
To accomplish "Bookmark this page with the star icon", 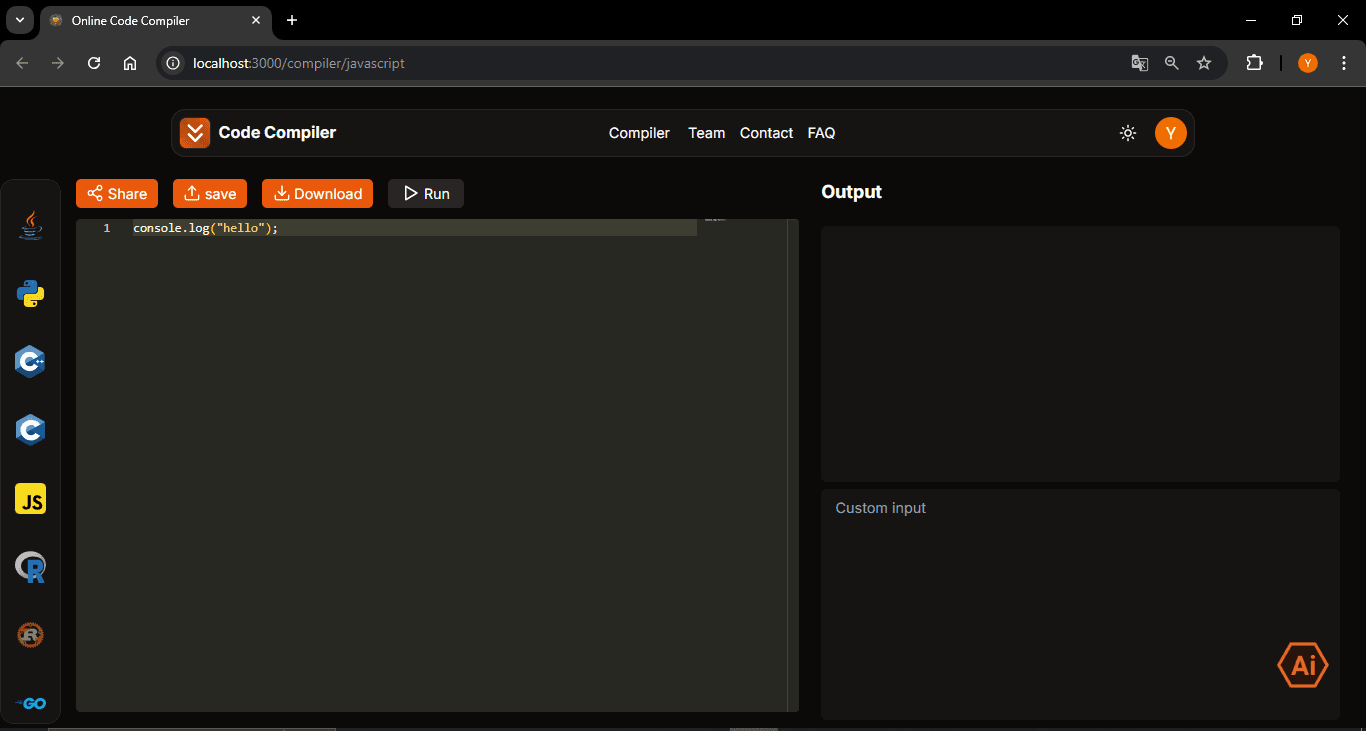I will point(1204,63).
